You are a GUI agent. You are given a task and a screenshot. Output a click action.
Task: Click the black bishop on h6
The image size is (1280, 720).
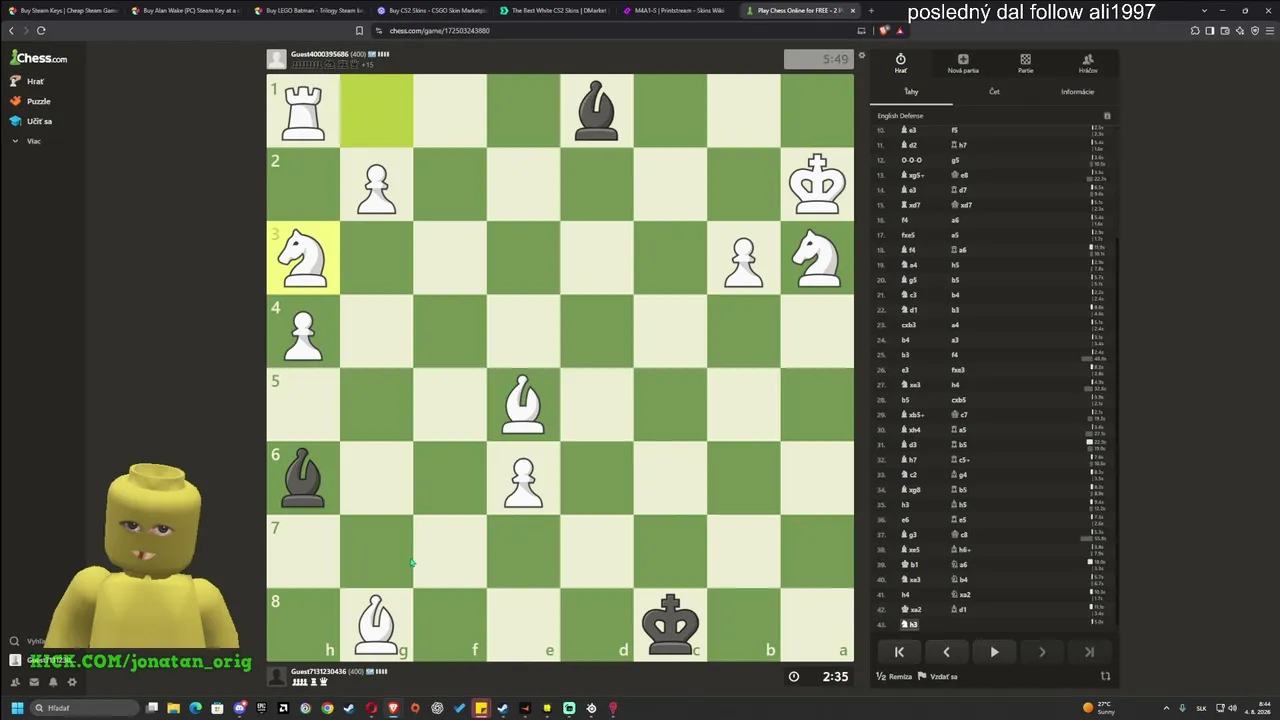pos(303,478)
